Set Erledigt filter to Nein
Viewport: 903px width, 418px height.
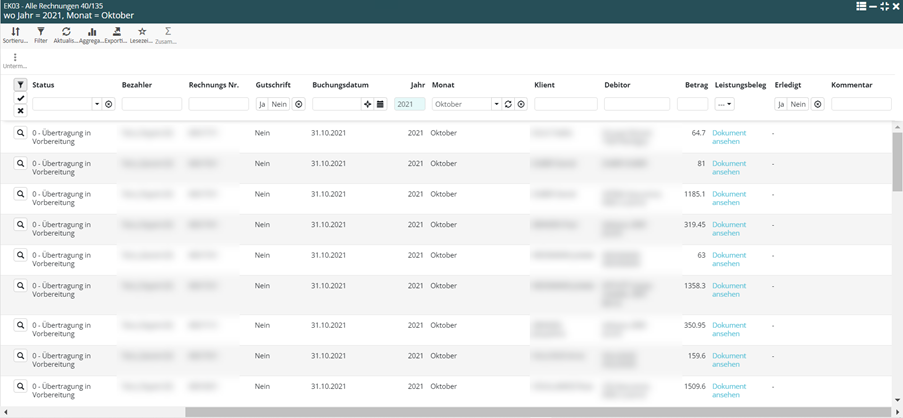798,104
